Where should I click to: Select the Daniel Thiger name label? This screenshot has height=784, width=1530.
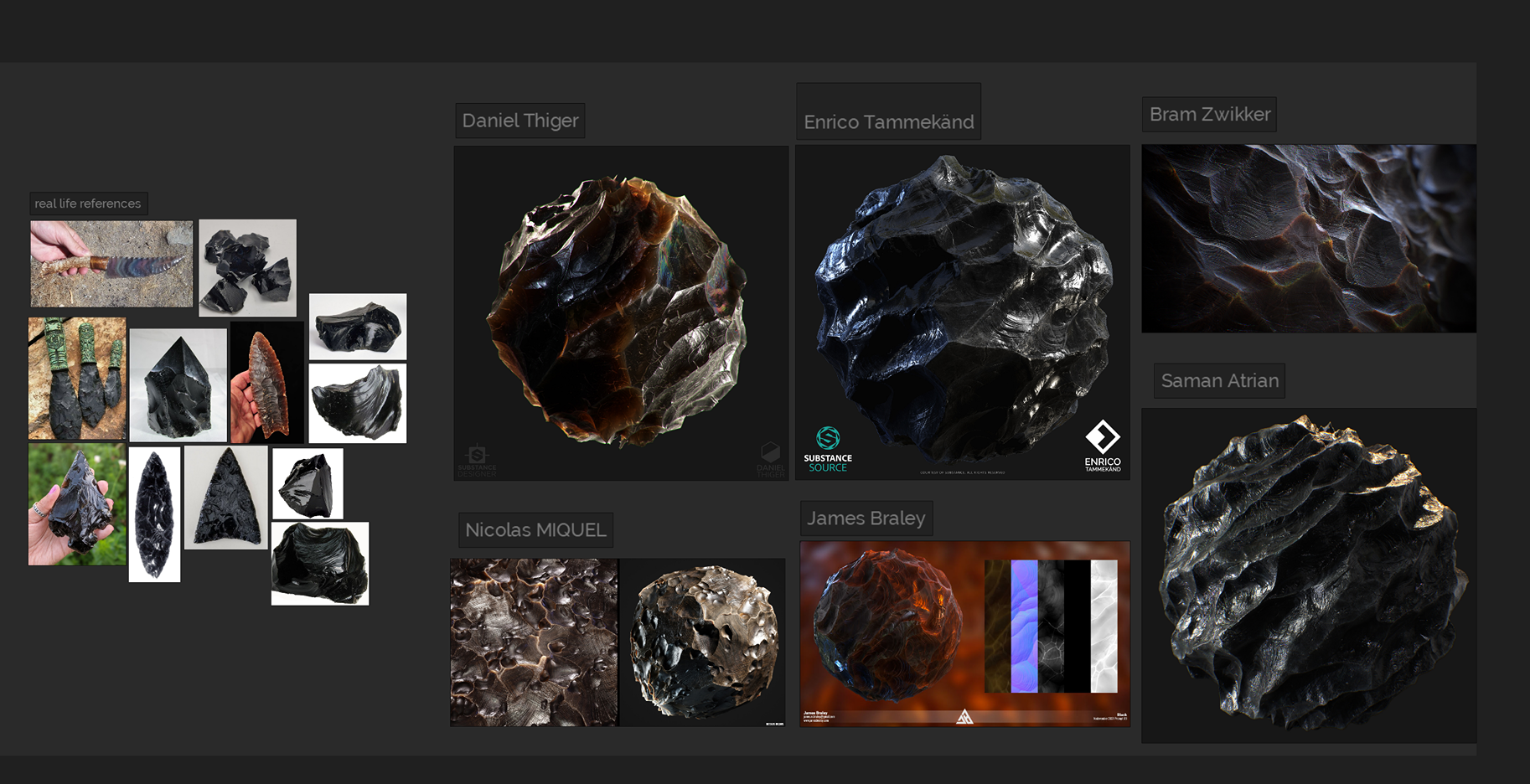point(519,121)
